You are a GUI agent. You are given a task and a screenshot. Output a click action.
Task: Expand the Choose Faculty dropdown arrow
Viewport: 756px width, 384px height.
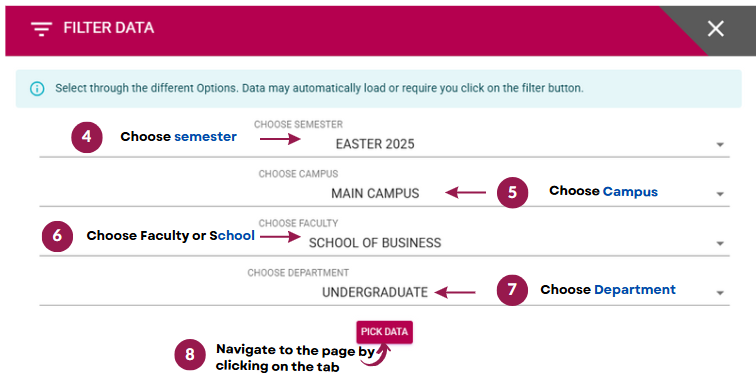pyautogui.click(x=720, y=244)
